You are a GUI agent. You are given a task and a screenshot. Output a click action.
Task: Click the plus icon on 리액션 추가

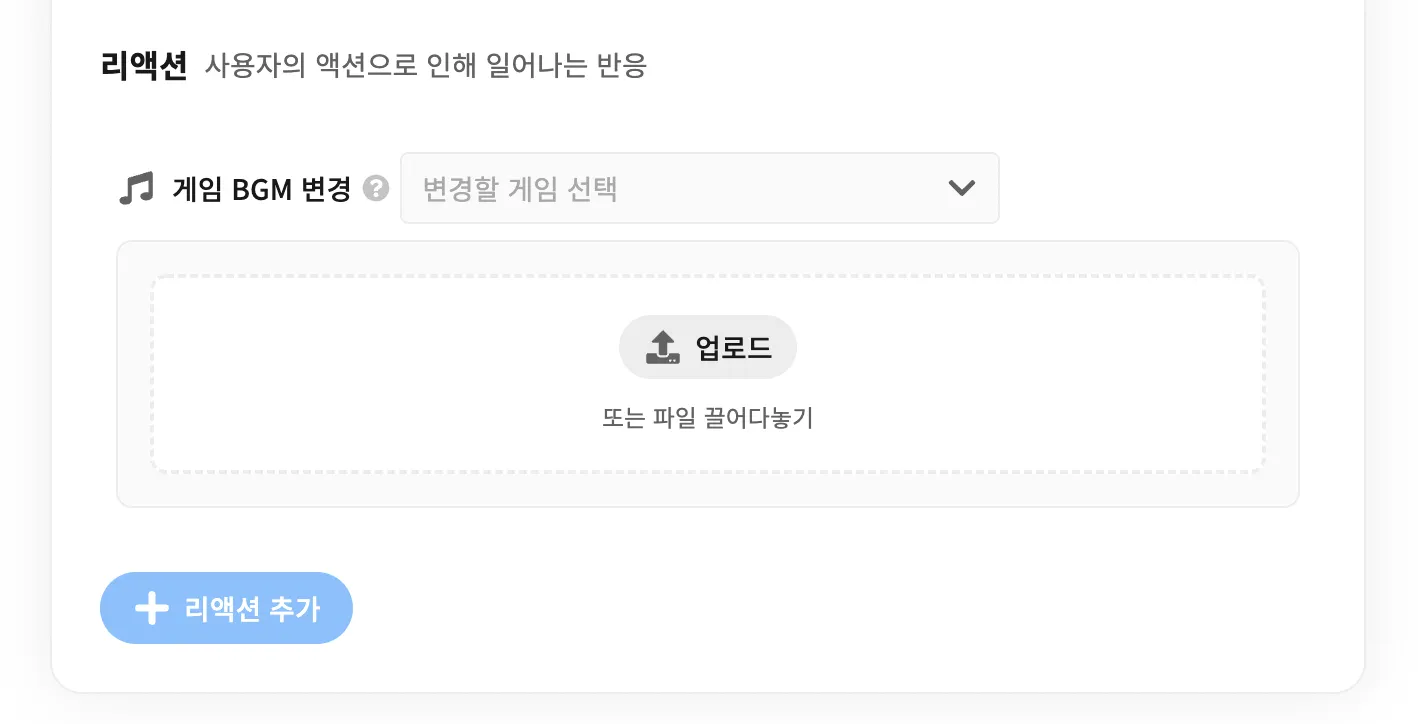click(x=151, y=608)
